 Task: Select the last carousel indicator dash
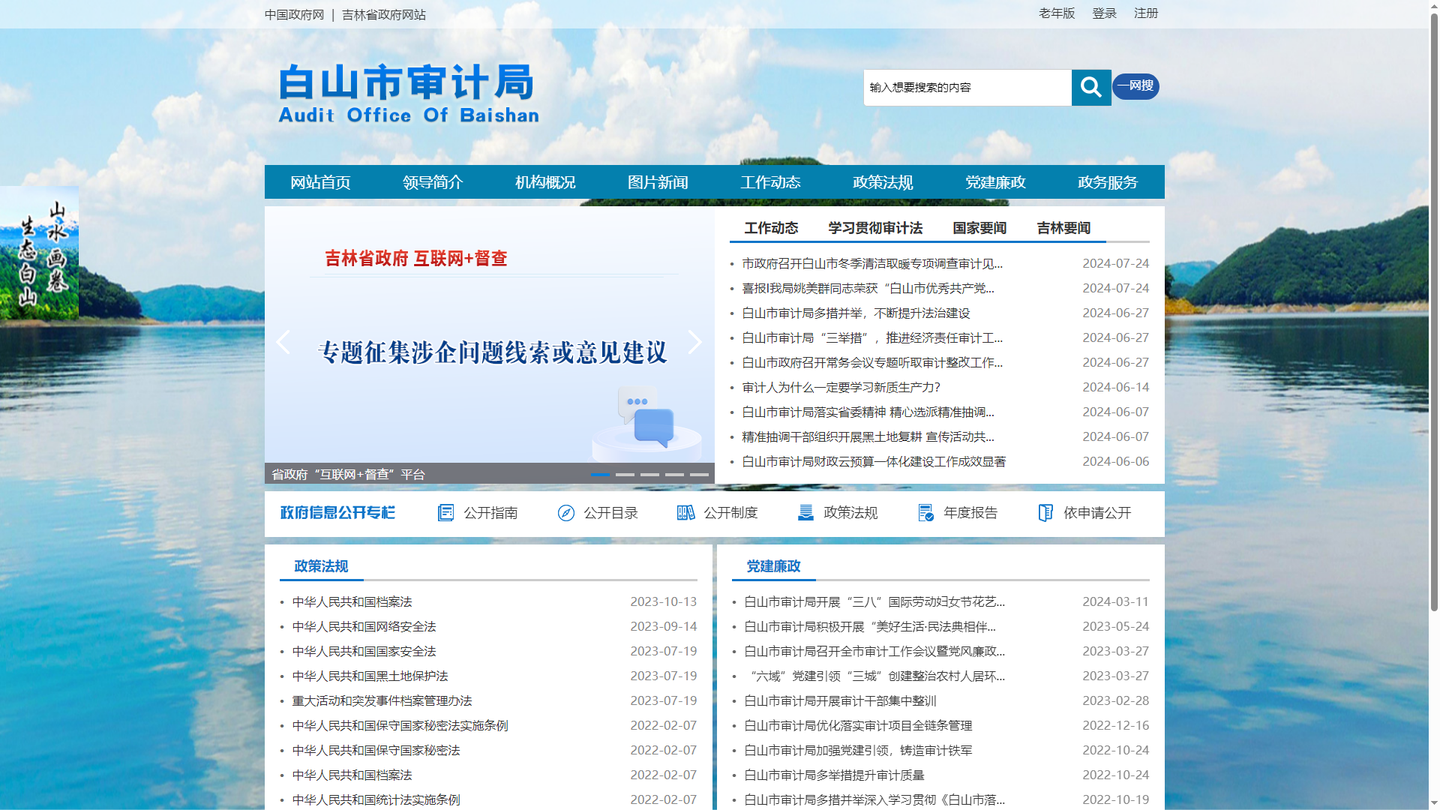[x=699, y=474]
